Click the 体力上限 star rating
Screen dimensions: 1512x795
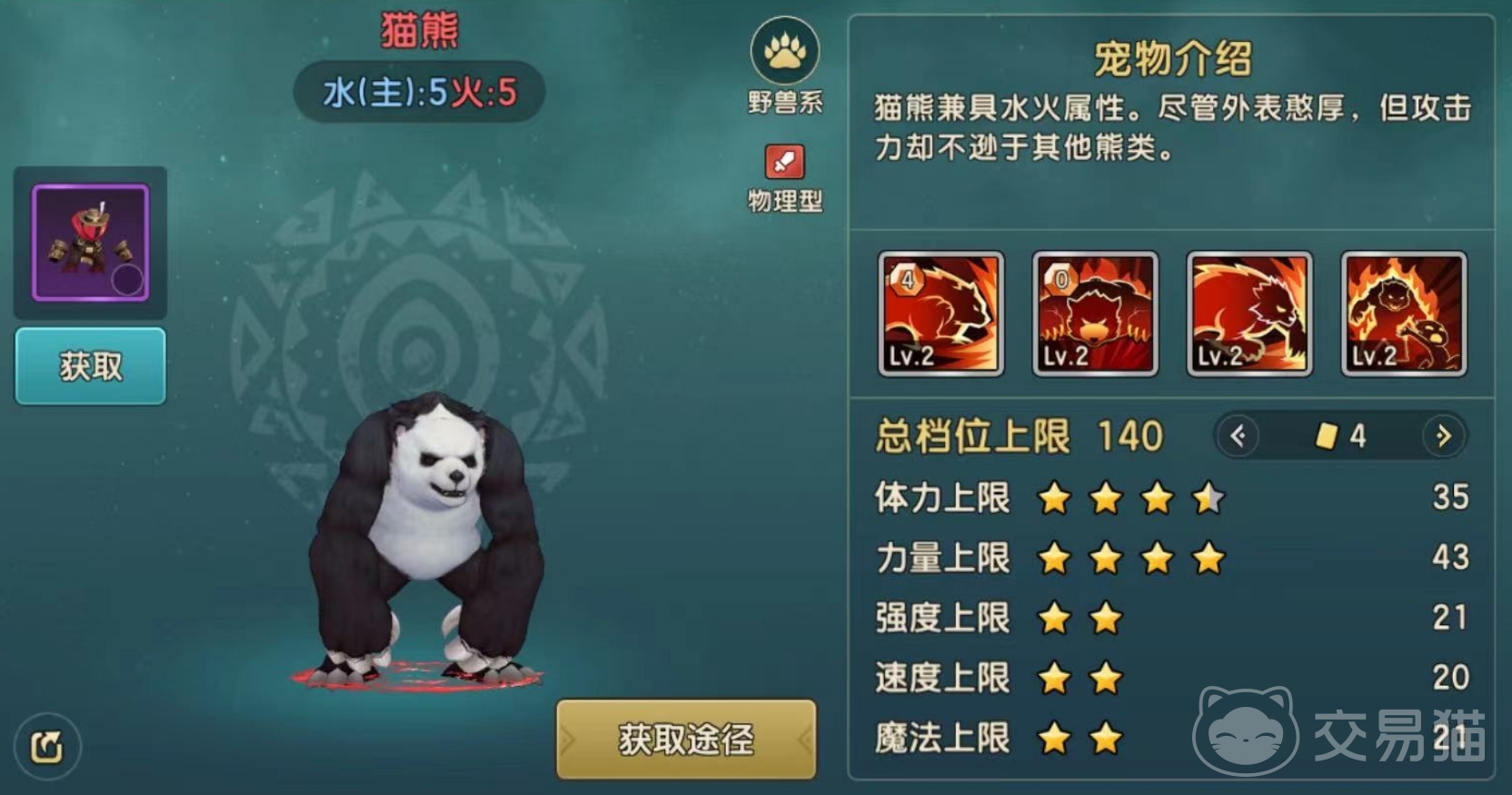(1131, 498)
